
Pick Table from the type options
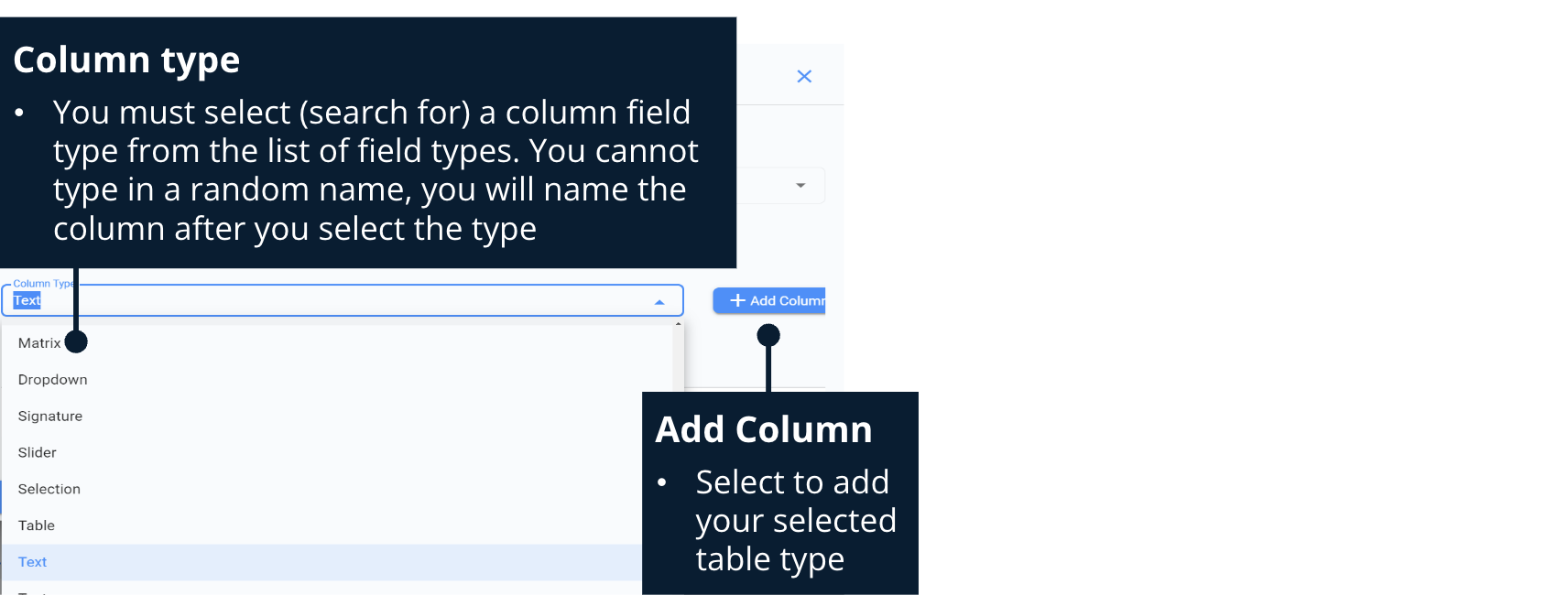[x=37, y=526]
